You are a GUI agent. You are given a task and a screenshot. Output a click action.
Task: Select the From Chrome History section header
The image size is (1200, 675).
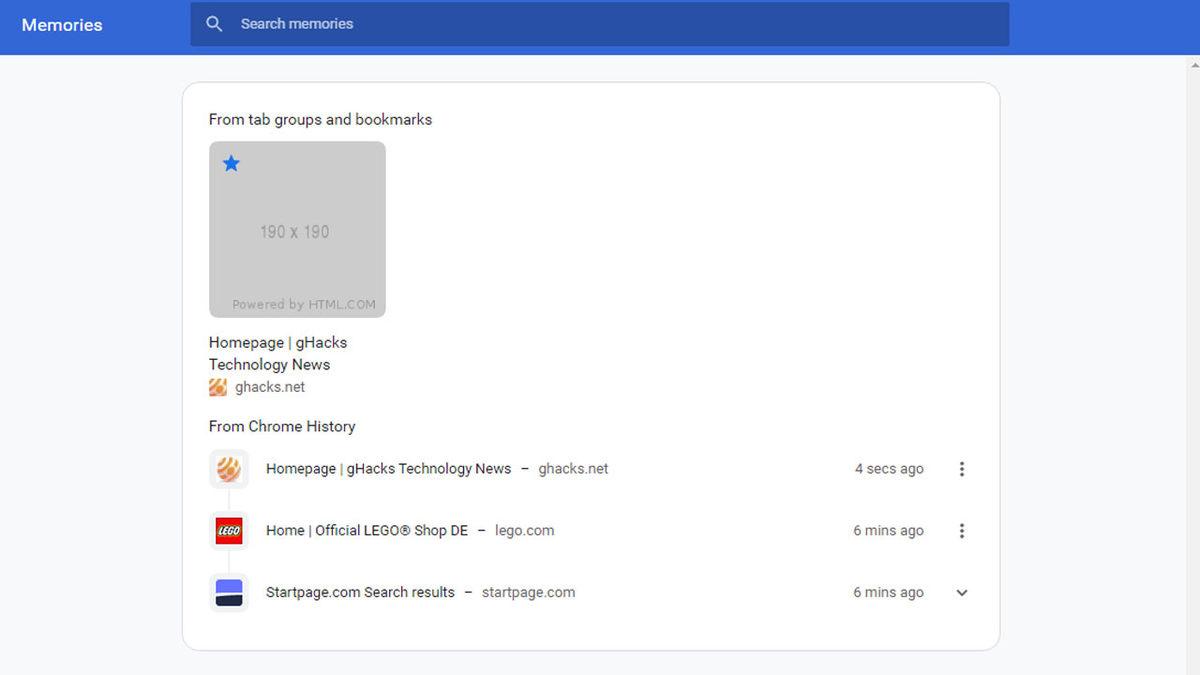(282, 426)
